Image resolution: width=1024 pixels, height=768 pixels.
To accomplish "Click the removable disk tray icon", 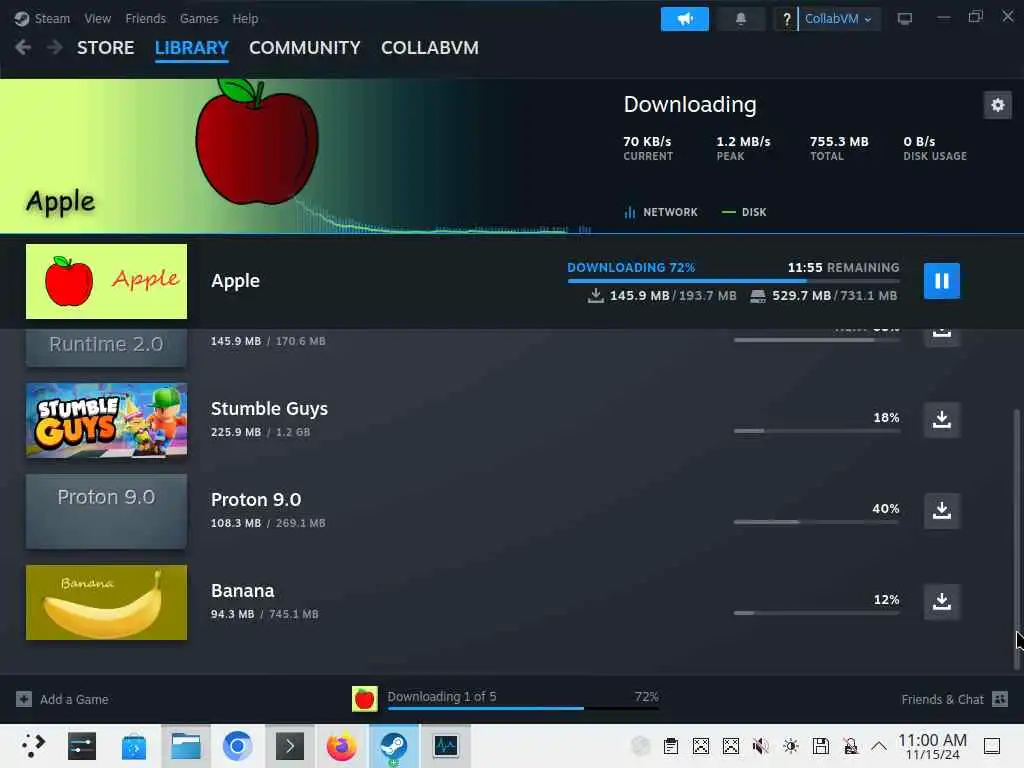I will click(820, 746).
